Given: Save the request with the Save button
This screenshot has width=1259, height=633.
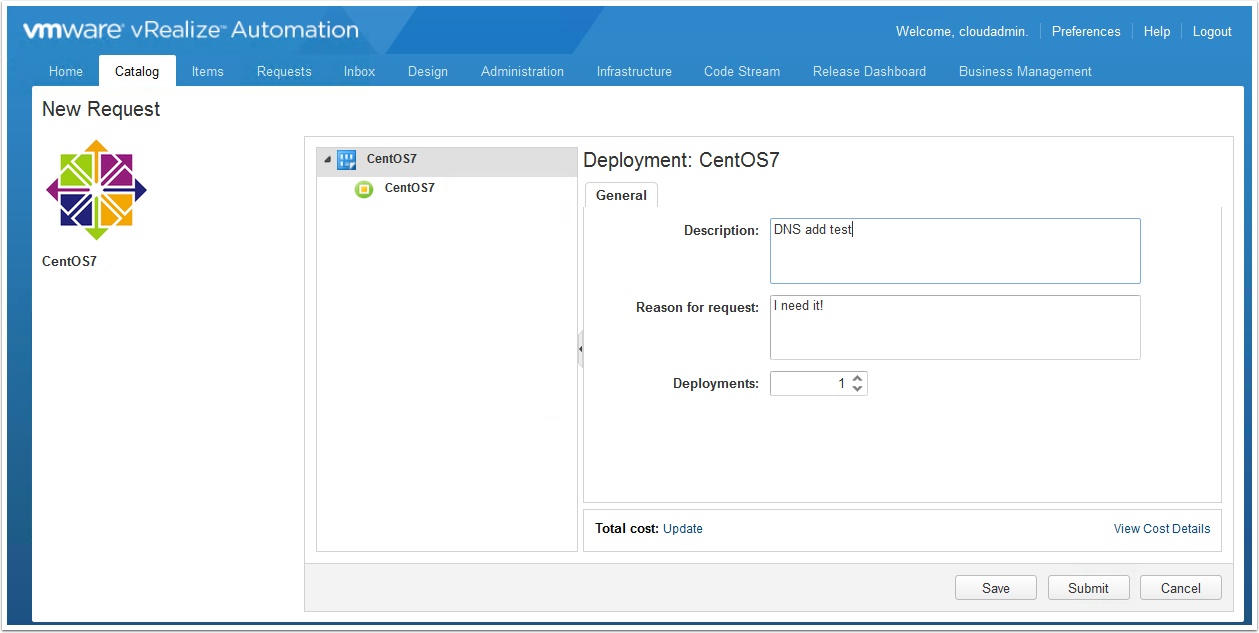Looking at the screenshot, I should (x=996, y=588).
